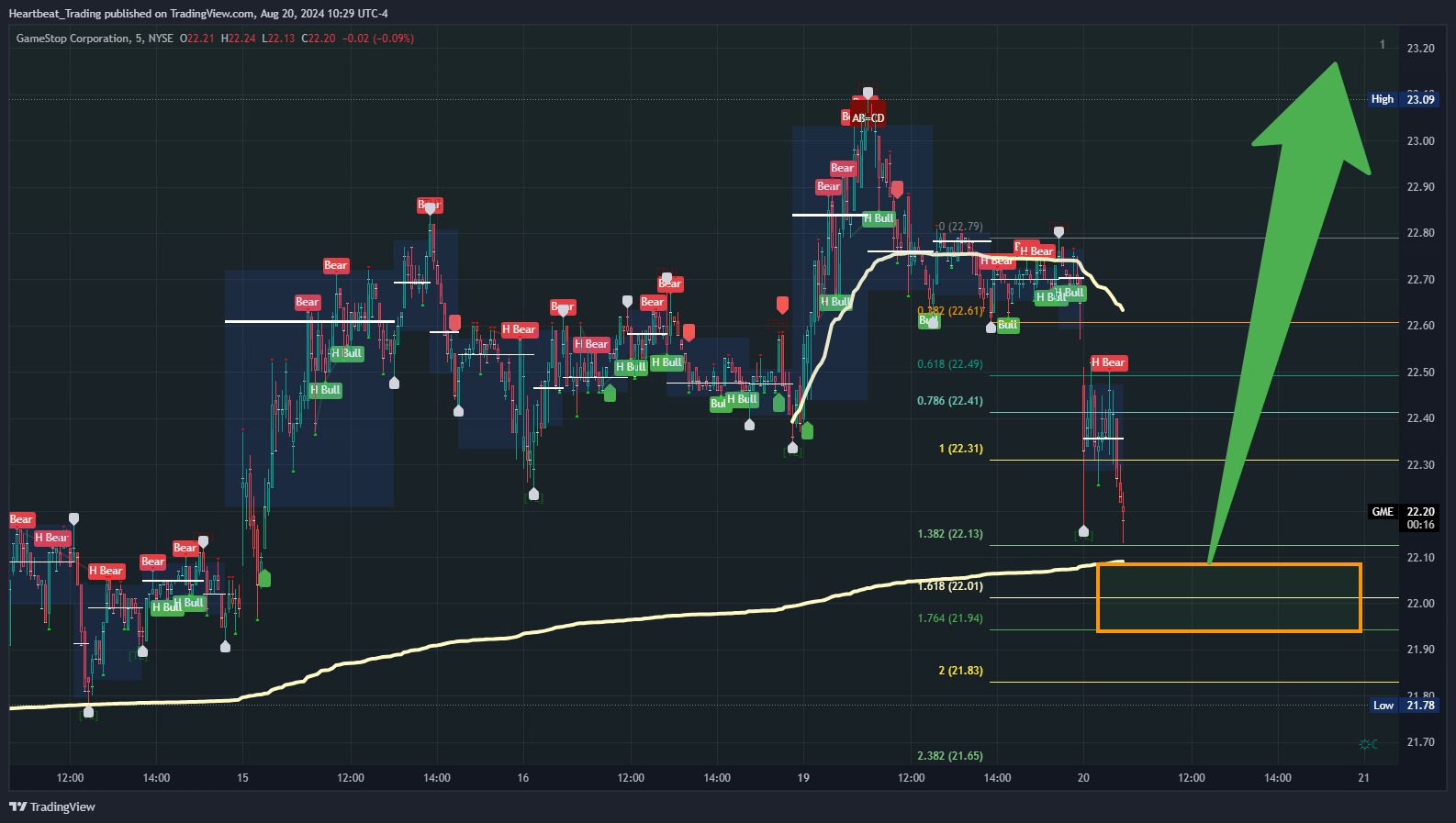Click the Fibonacci 0.786 (22.41) level label
This screenshot has width=1456, height=823.
(x=949, y=401)
